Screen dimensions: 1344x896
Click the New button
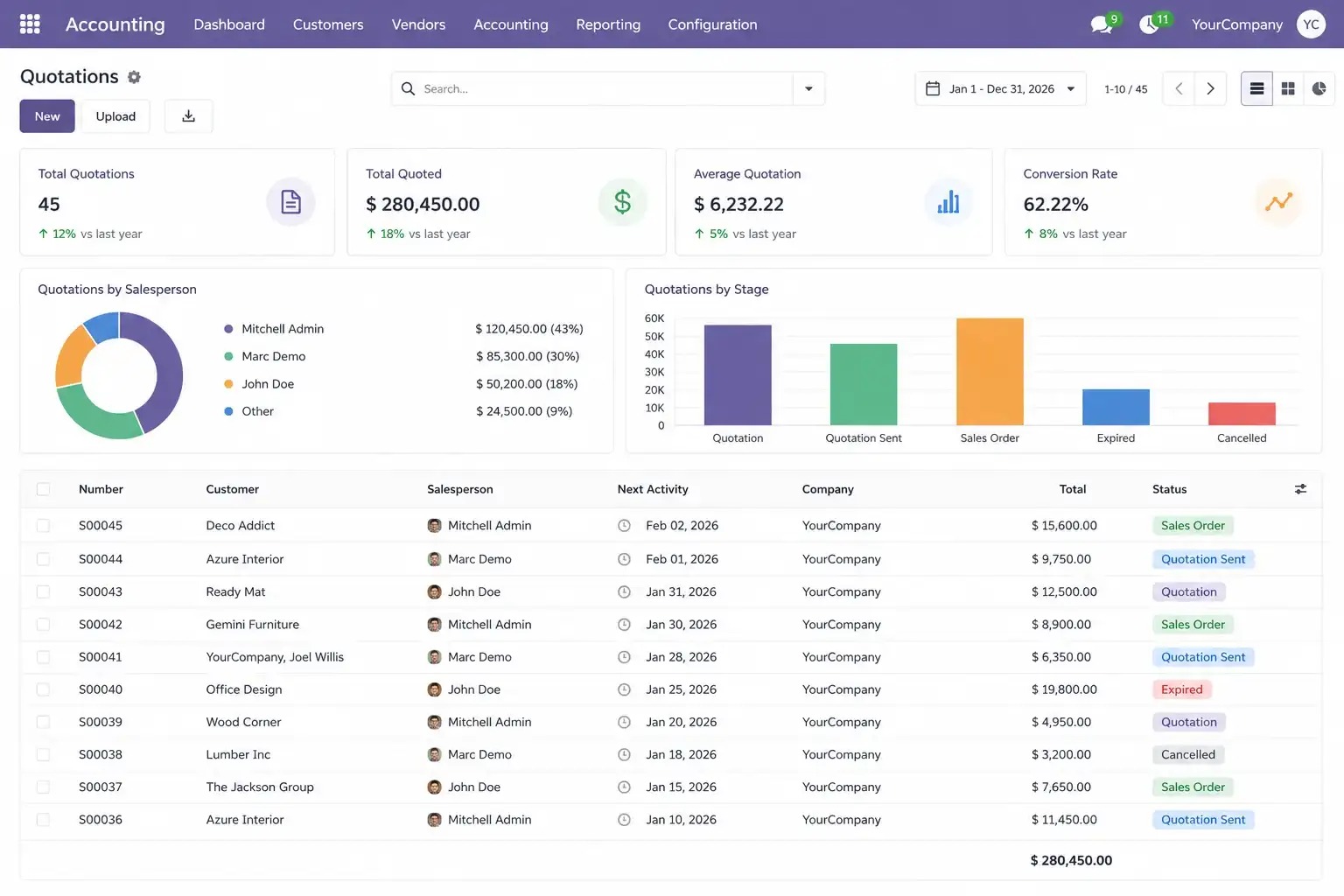(47, 116)
